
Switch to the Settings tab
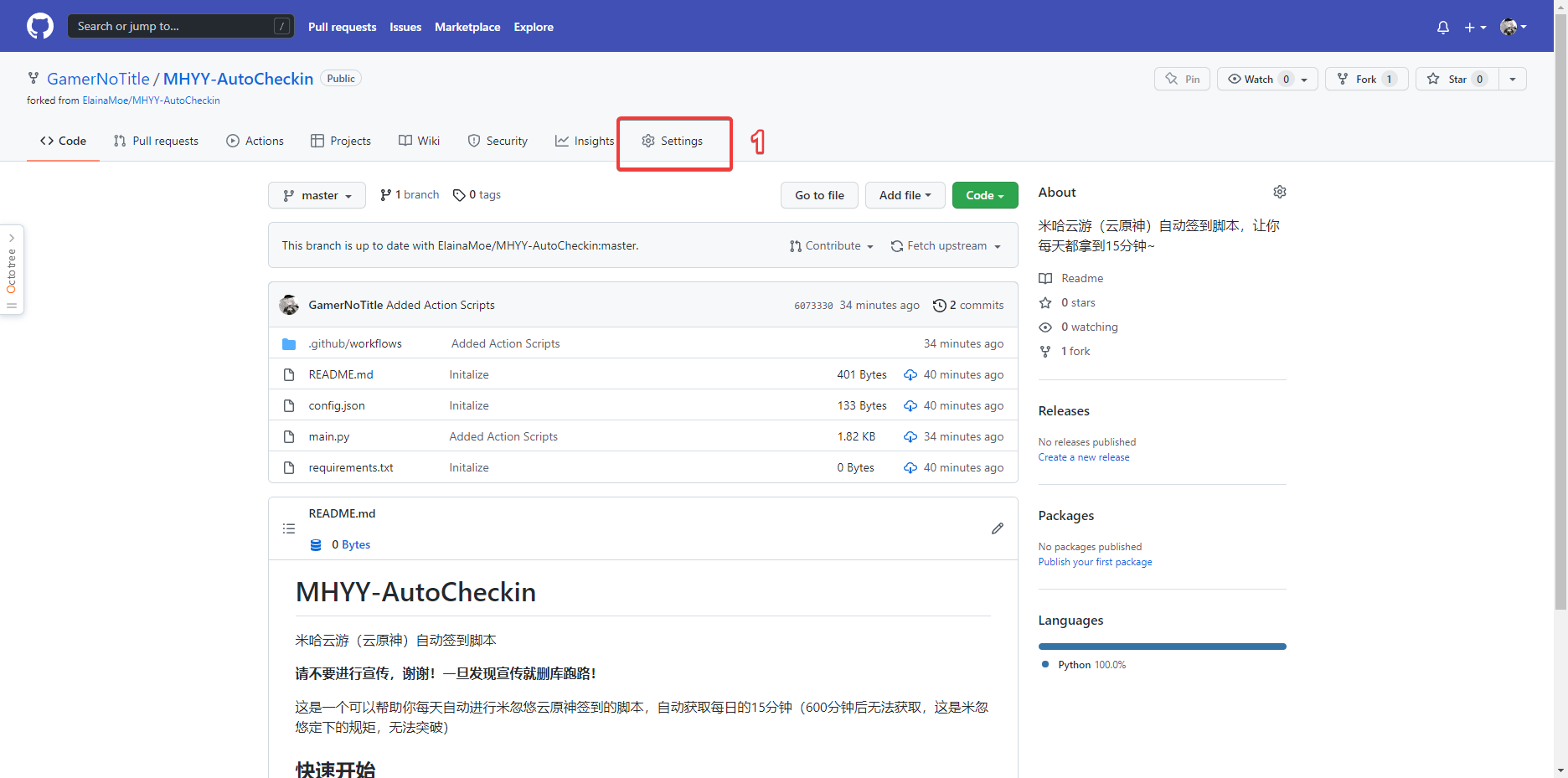tap(673, 141)
